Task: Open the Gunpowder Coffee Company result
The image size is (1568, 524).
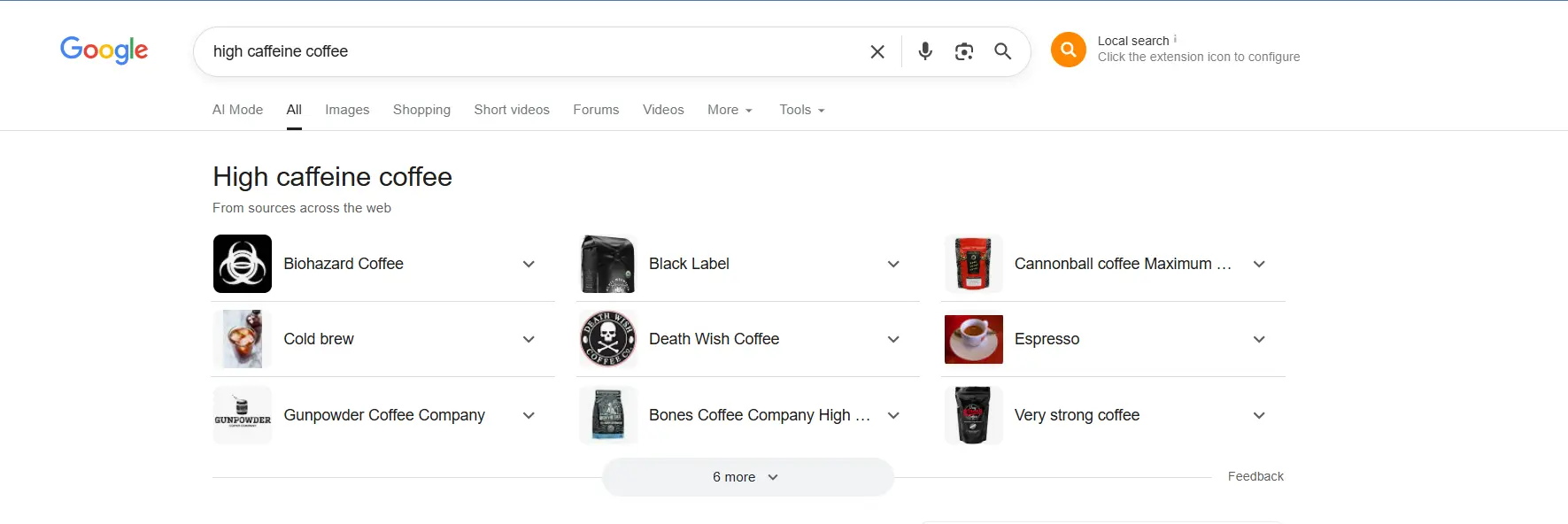Action: 383,415
